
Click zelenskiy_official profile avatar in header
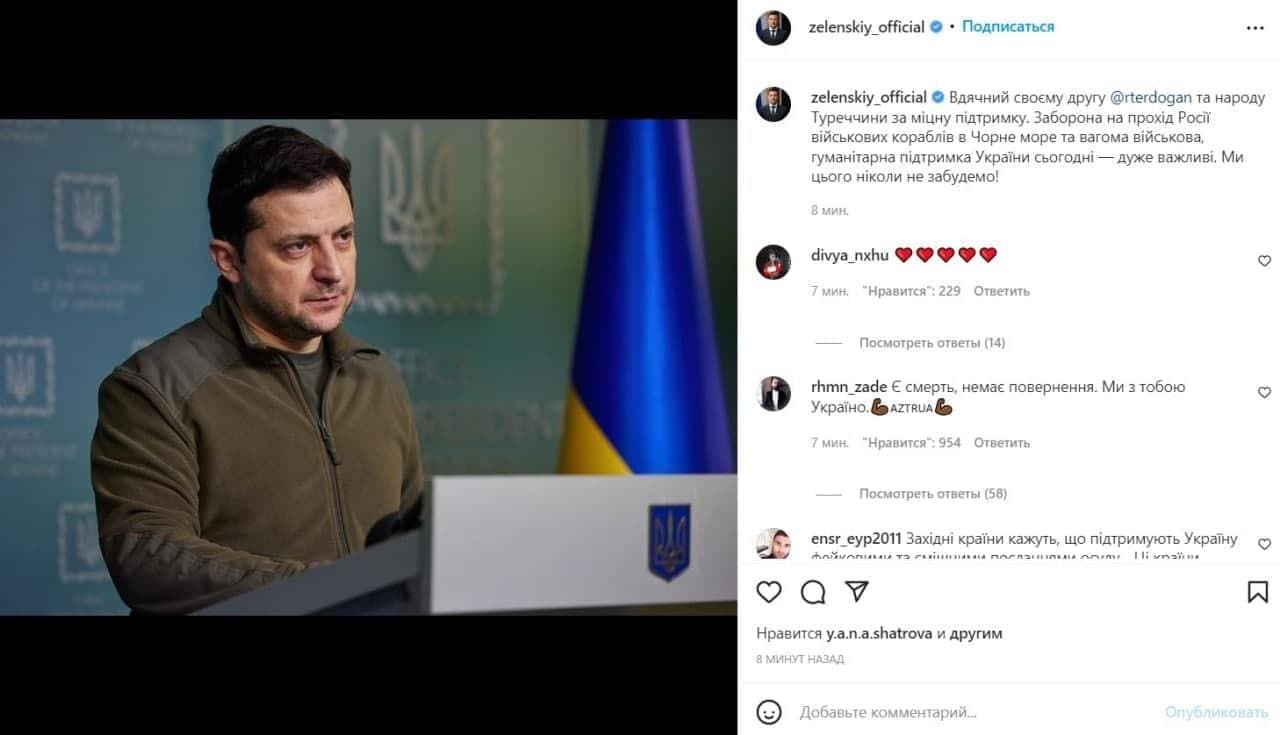point(773,28)
